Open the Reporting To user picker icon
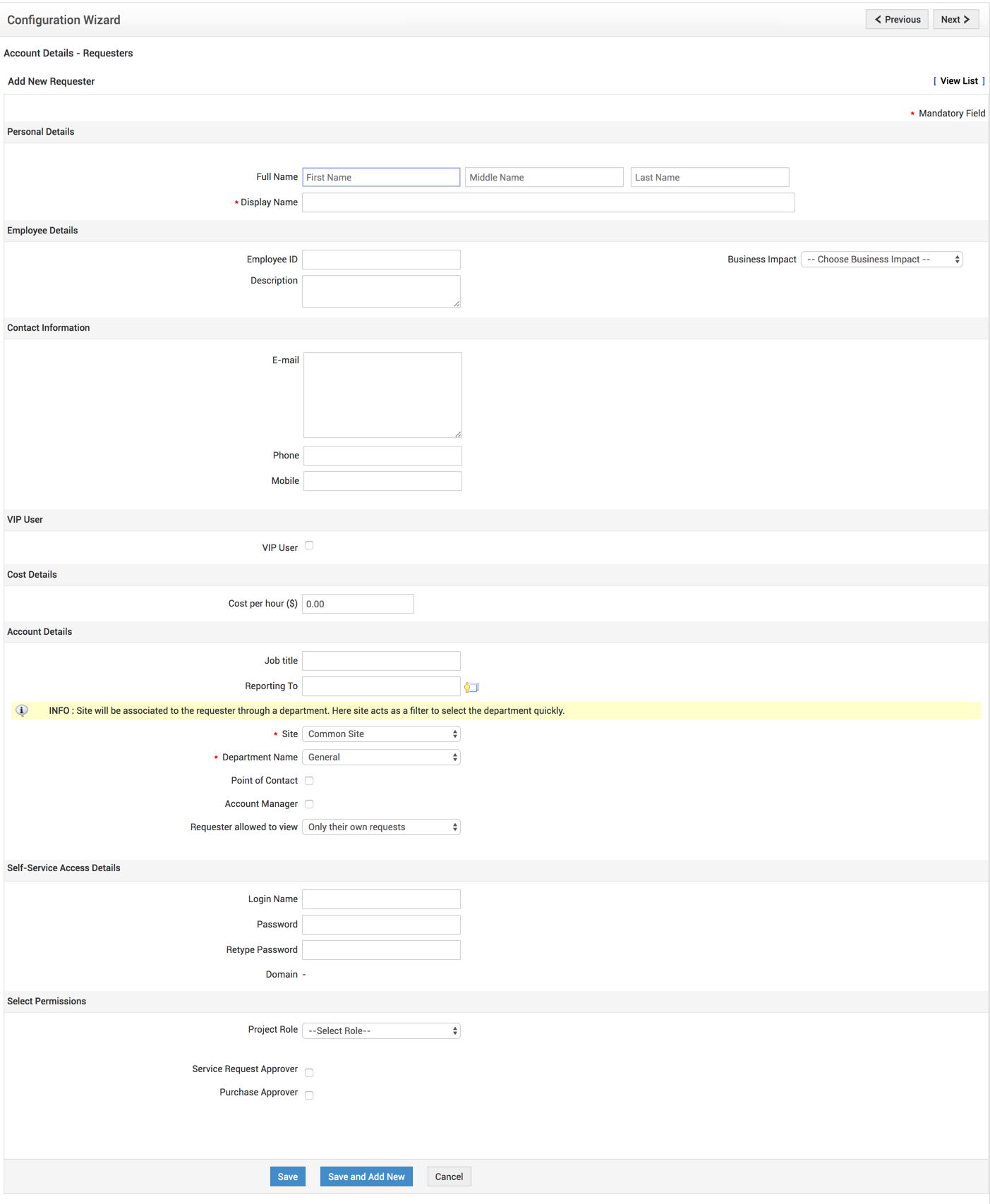The image size is (990, 1204). pyautogui.click(x=471, y=687)
